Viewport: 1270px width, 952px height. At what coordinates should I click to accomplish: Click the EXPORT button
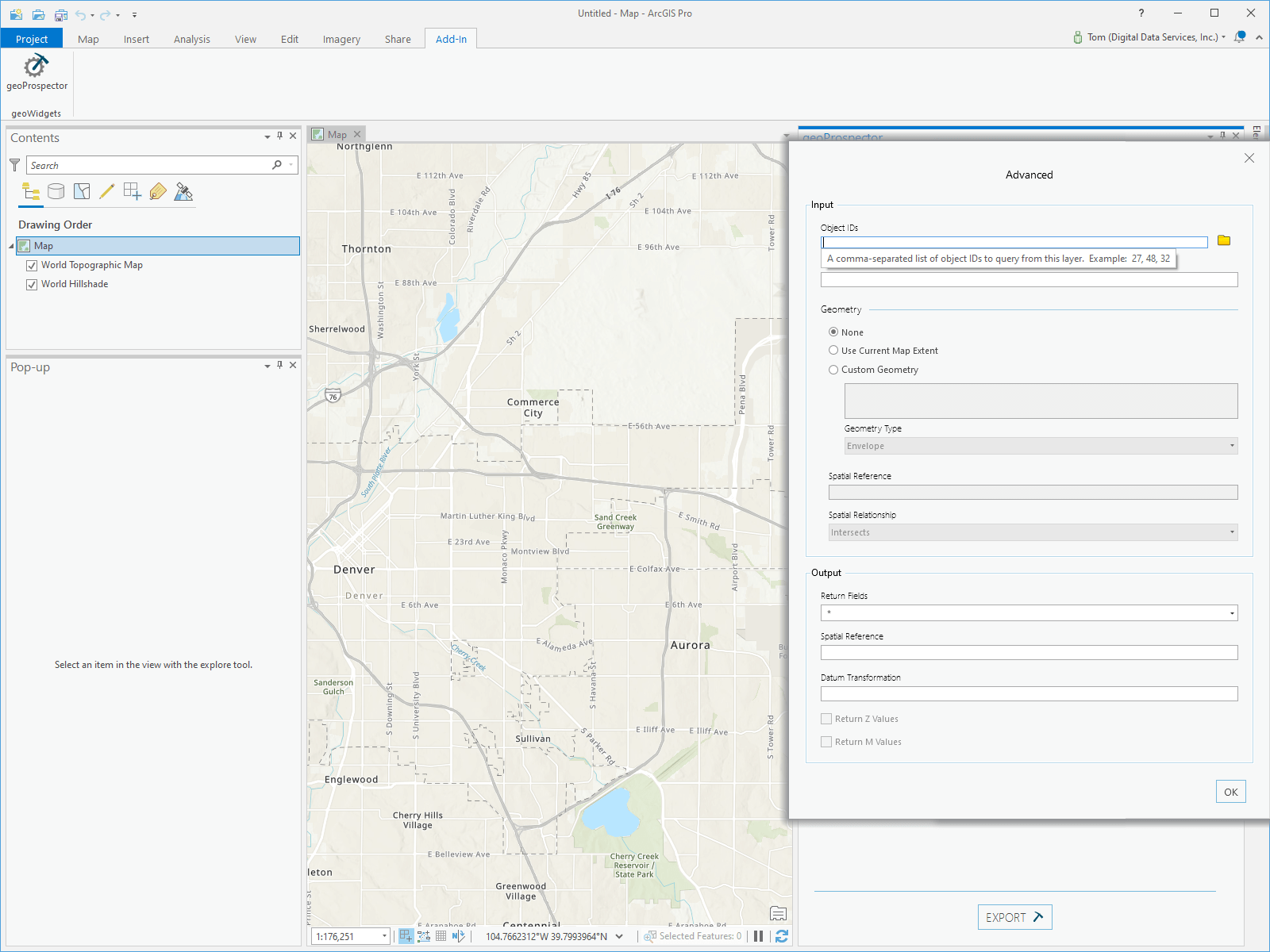(1015, 917)
